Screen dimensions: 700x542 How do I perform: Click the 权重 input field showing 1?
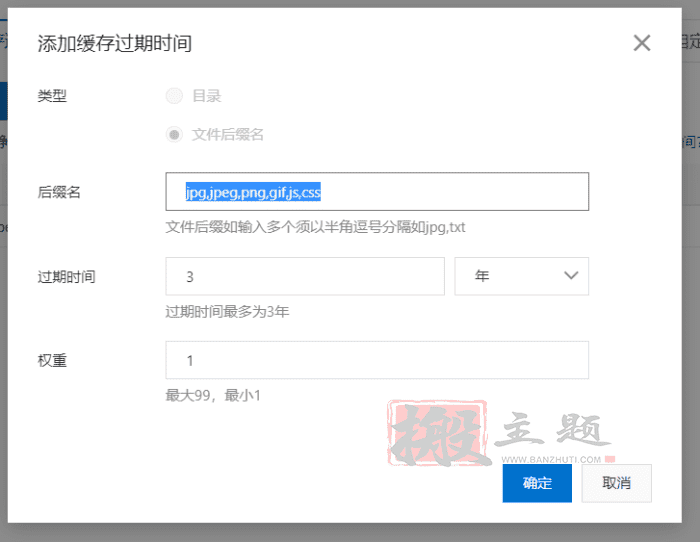pos(377,360)
